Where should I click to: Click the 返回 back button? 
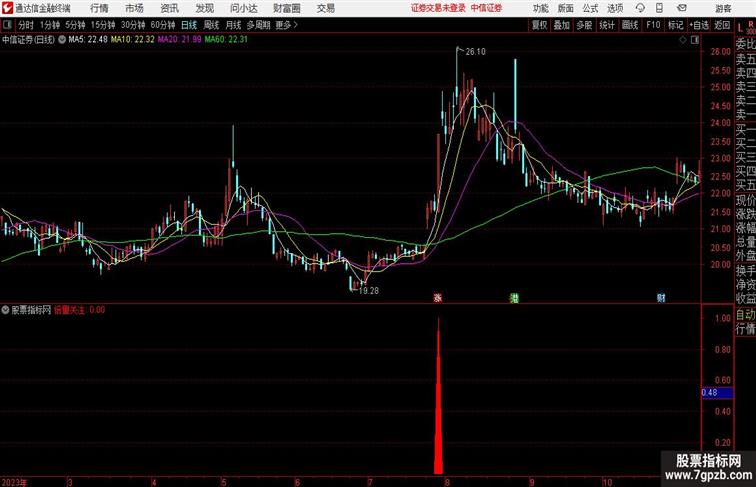click(x=722, y=25)
